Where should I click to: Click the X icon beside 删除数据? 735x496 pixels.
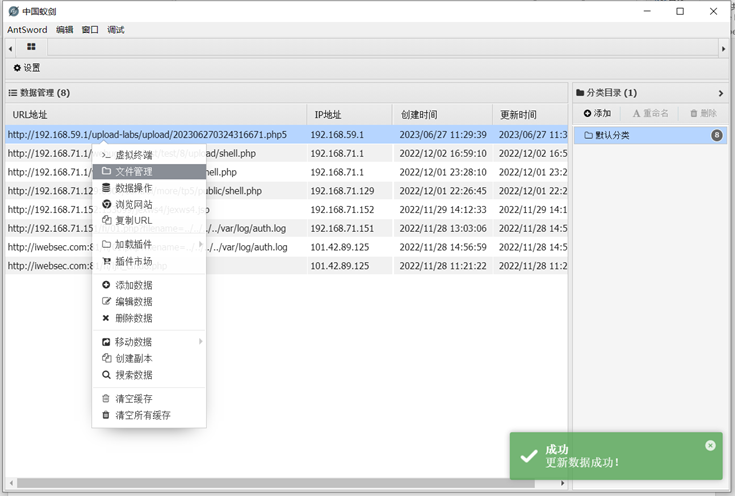(106, 318)
